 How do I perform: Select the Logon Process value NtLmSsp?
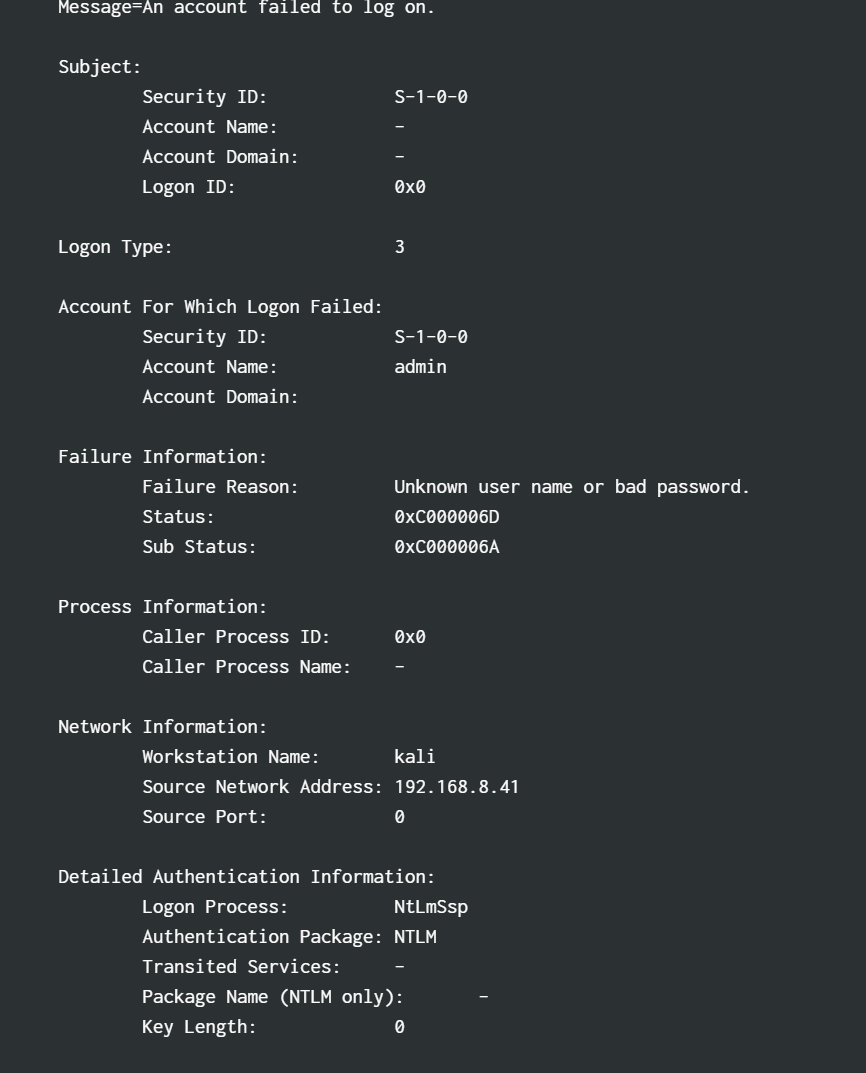click(431, 907)
